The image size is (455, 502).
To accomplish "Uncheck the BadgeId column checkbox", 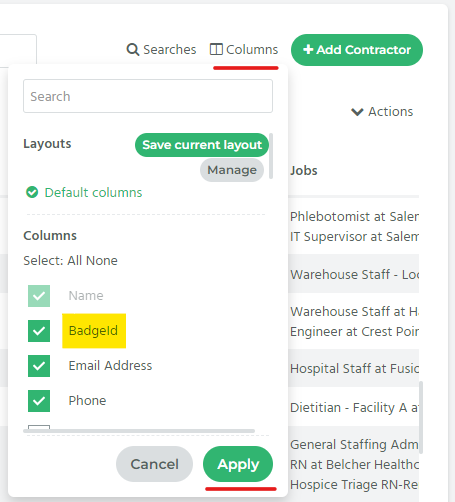I will [x=39, y=331].
